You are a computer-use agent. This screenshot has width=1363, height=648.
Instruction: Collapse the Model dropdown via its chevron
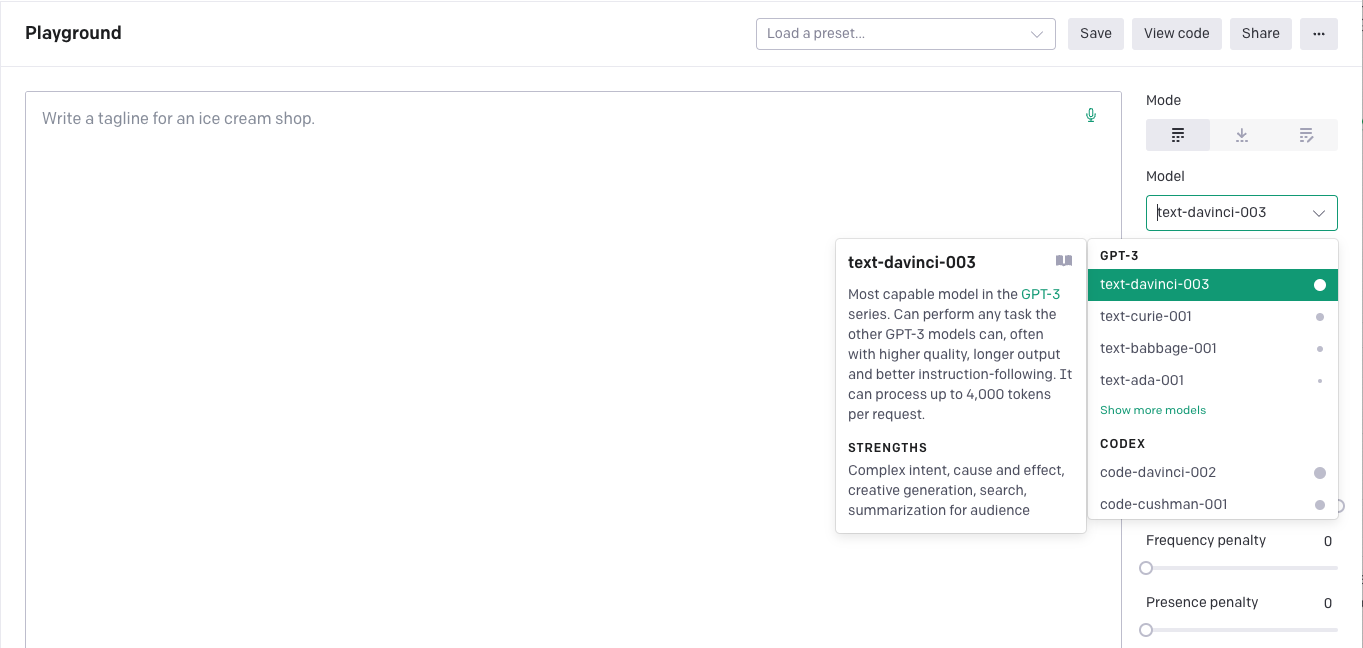pos(1319,212)
